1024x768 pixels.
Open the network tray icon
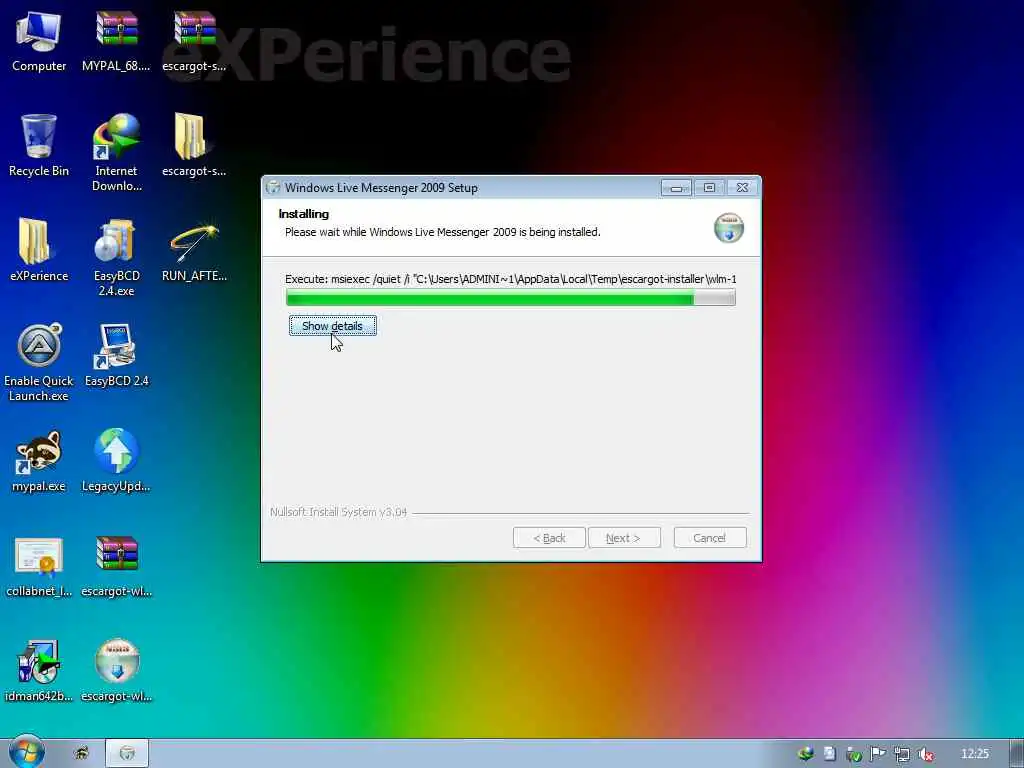(x=902, y=754)
